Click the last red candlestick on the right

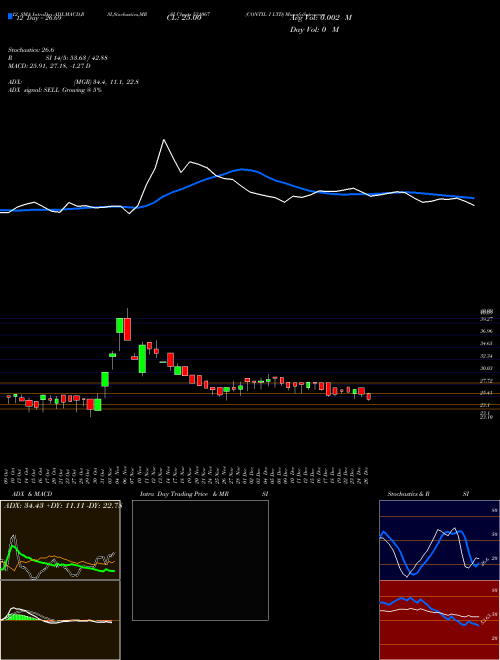(x=369, y=397)
